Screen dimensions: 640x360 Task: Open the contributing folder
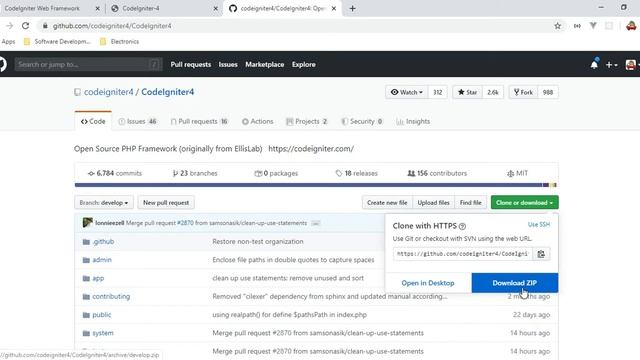tap(111, 296)
